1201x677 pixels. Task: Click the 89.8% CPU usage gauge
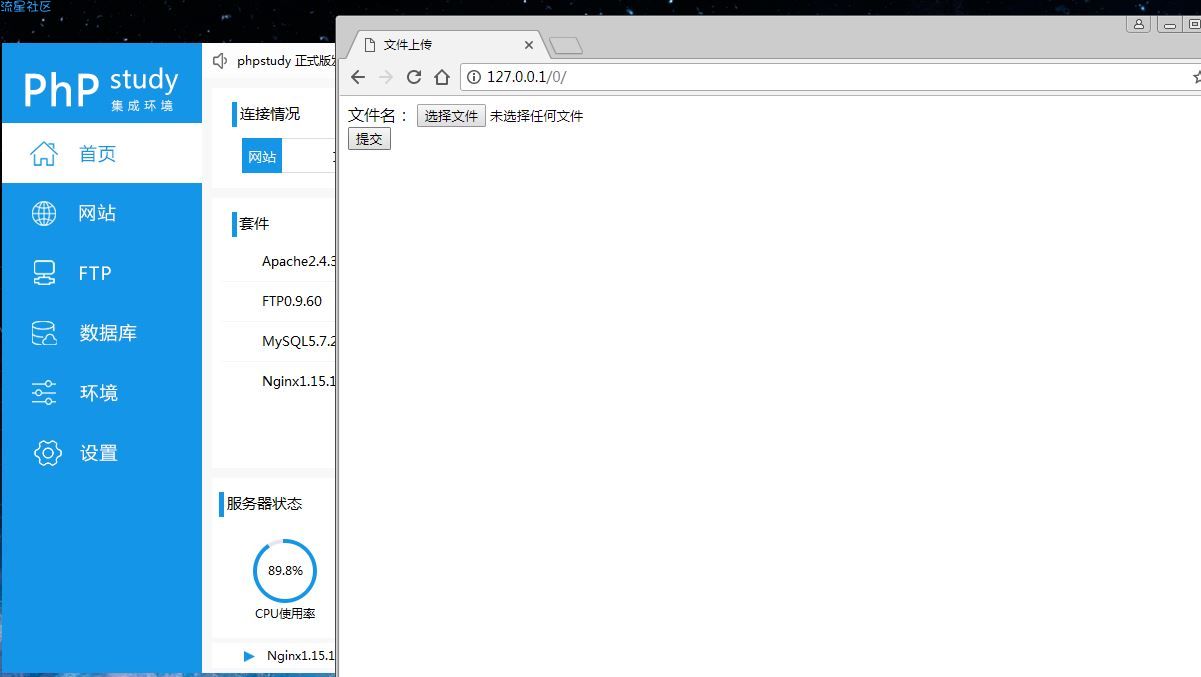[285, 571]
